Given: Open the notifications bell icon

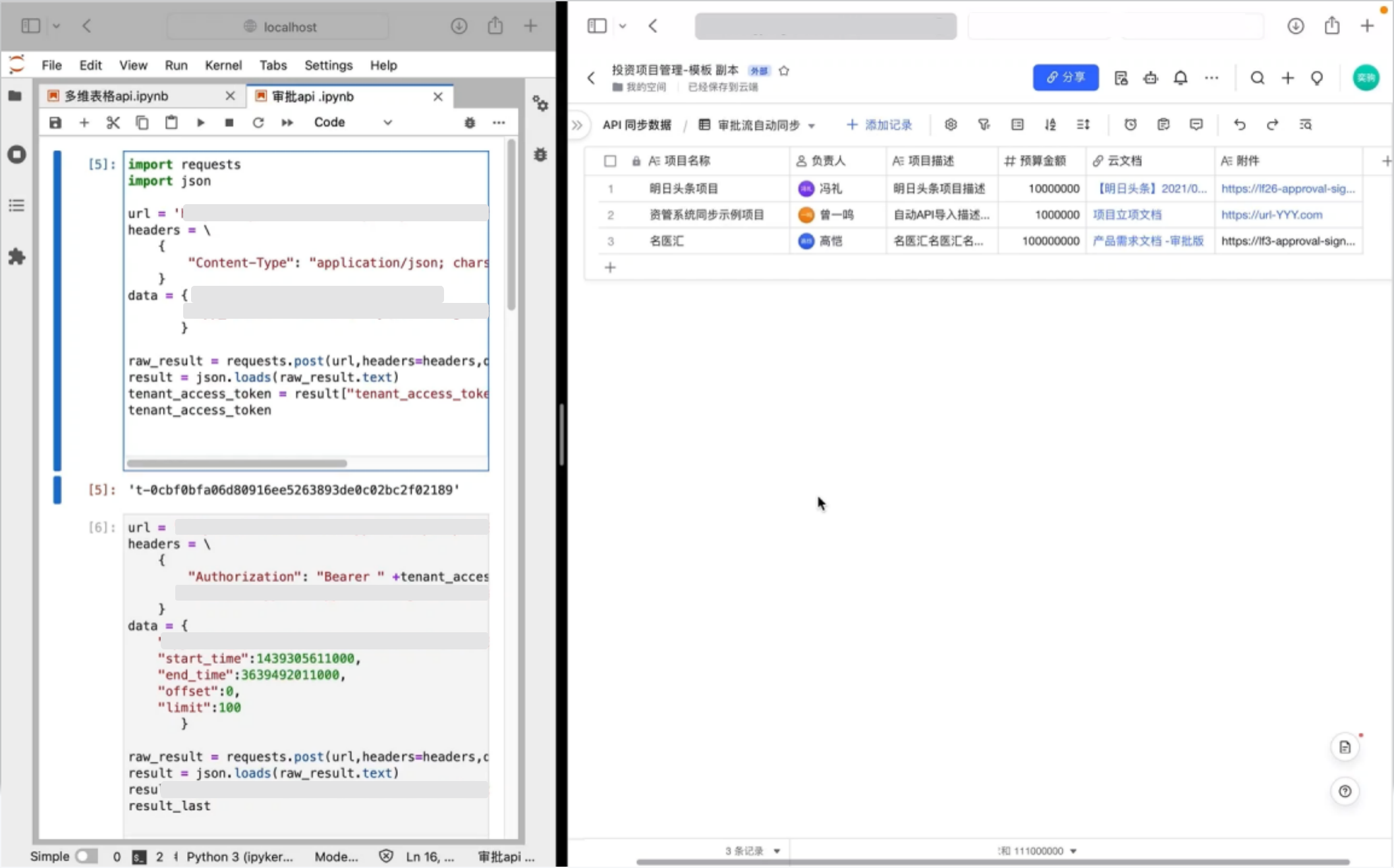Looking at the screenshot, I should coord(1180,78).
